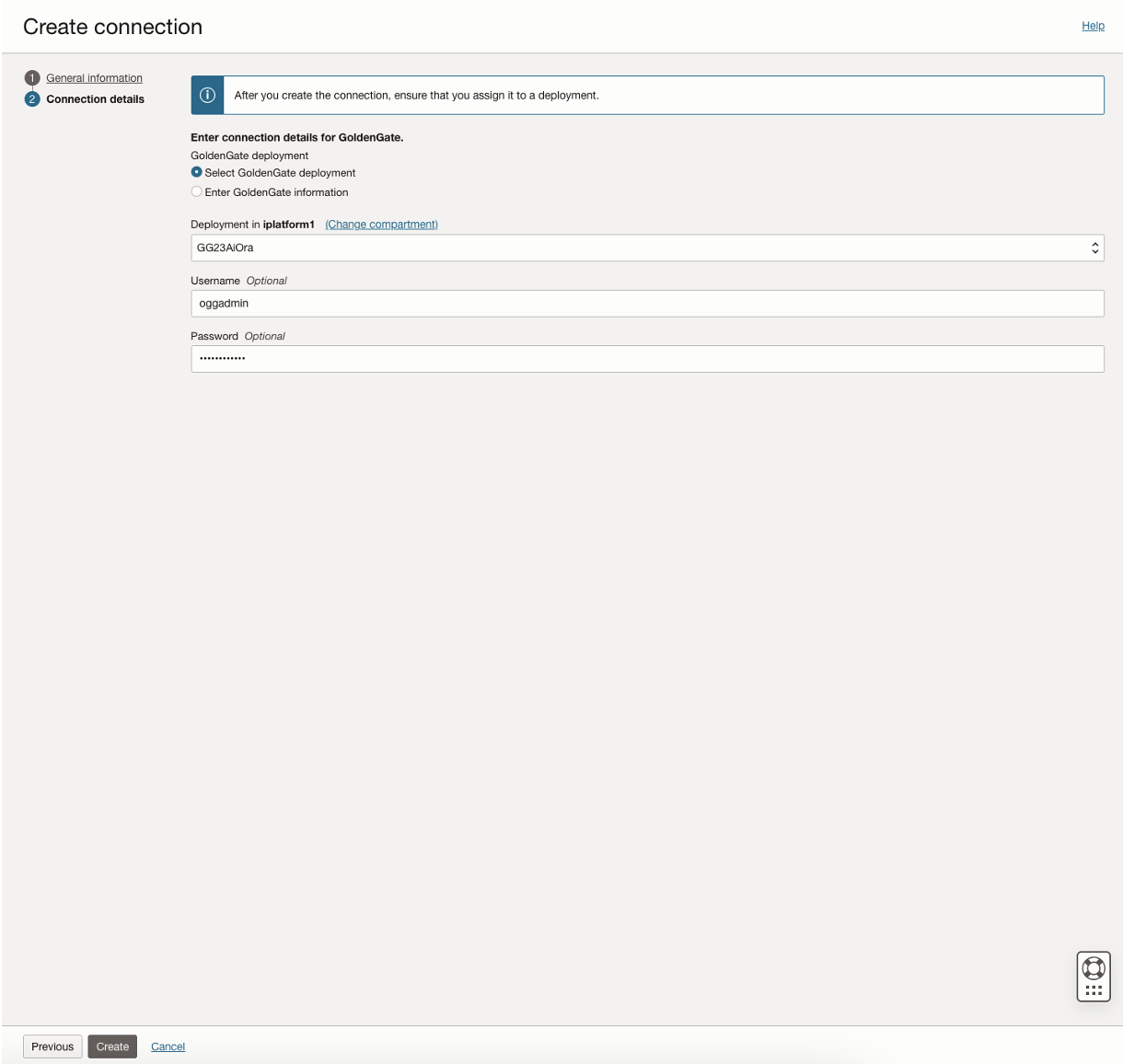Click the 'Deployment in iplatform1' label
Screen dimensions: 1123x1064
[253, 225]
